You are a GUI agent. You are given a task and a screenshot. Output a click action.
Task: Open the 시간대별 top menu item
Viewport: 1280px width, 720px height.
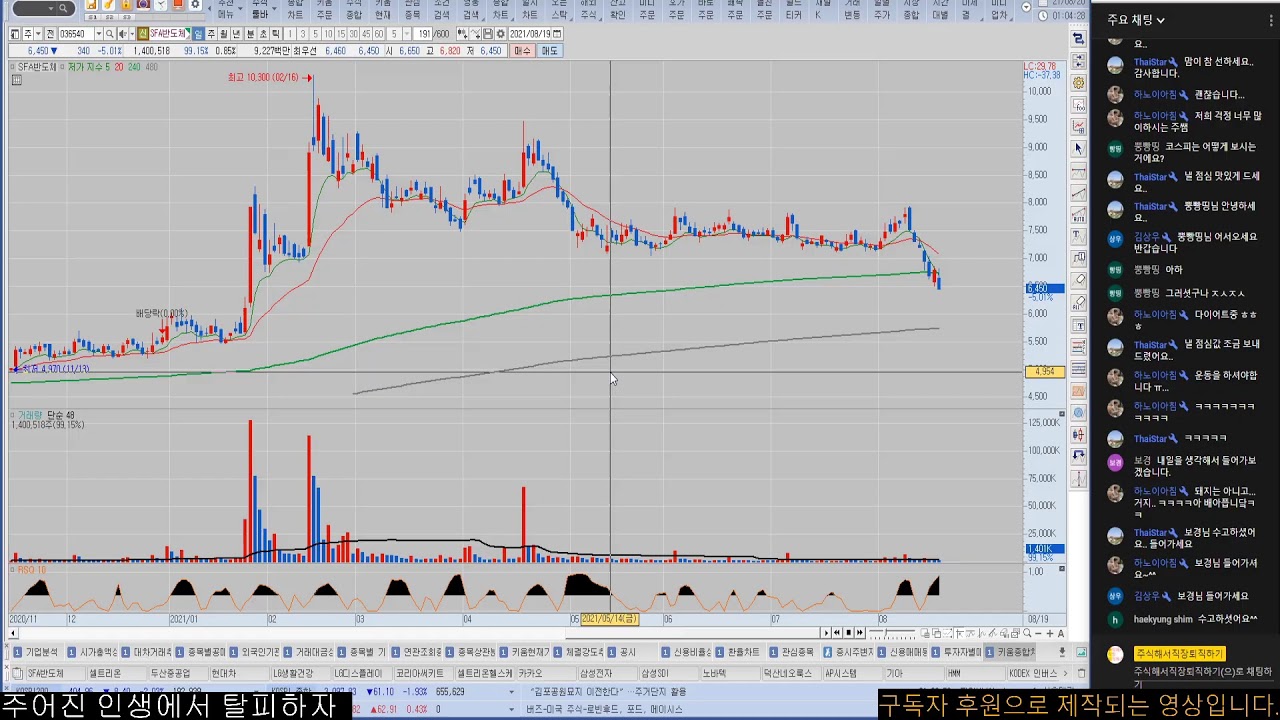[940, 10]
